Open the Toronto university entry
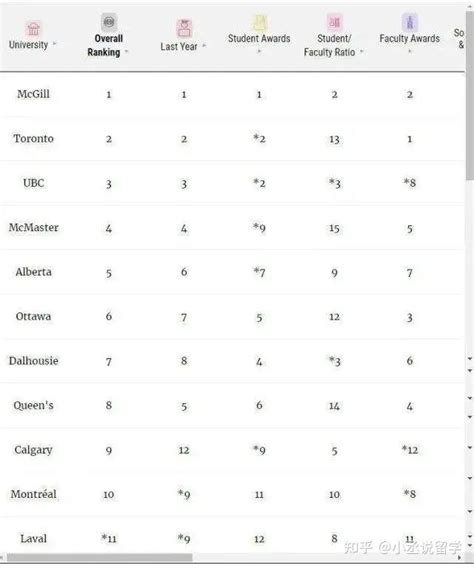This screenshot has height=568, width=474. [x=33, y=138]
